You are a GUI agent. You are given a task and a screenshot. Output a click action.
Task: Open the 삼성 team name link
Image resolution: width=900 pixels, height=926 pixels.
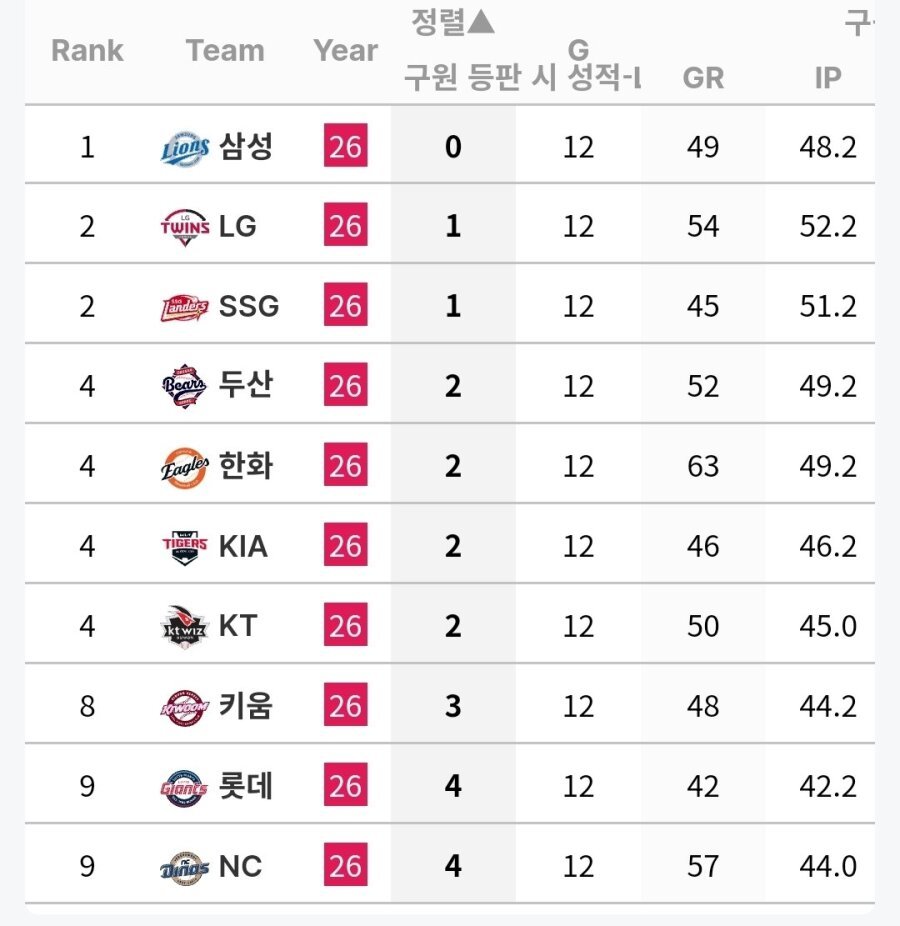point(246,146)
